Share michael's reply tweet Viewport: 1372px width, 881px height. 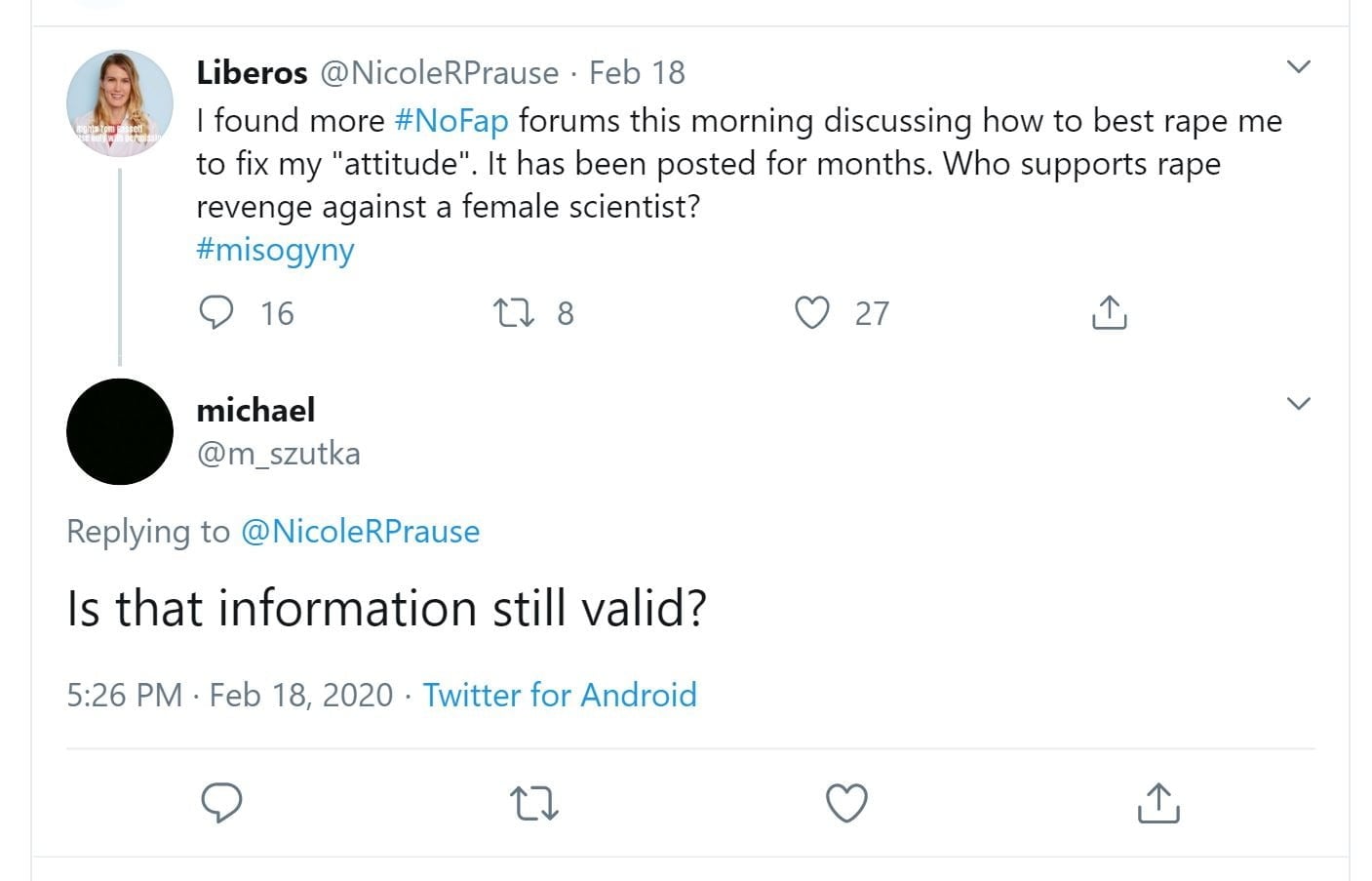[x=1158, y=803]
